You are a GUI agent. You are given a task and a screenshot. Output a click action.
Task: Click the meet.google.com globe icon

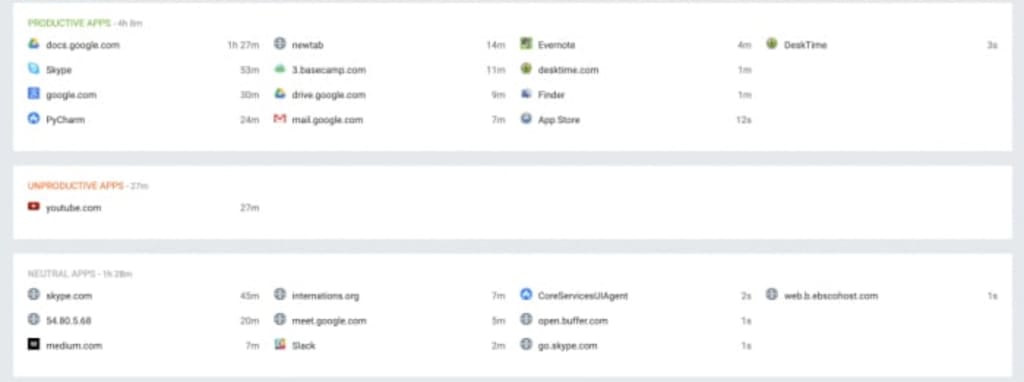pyautogui.click(x=280, y=319)
